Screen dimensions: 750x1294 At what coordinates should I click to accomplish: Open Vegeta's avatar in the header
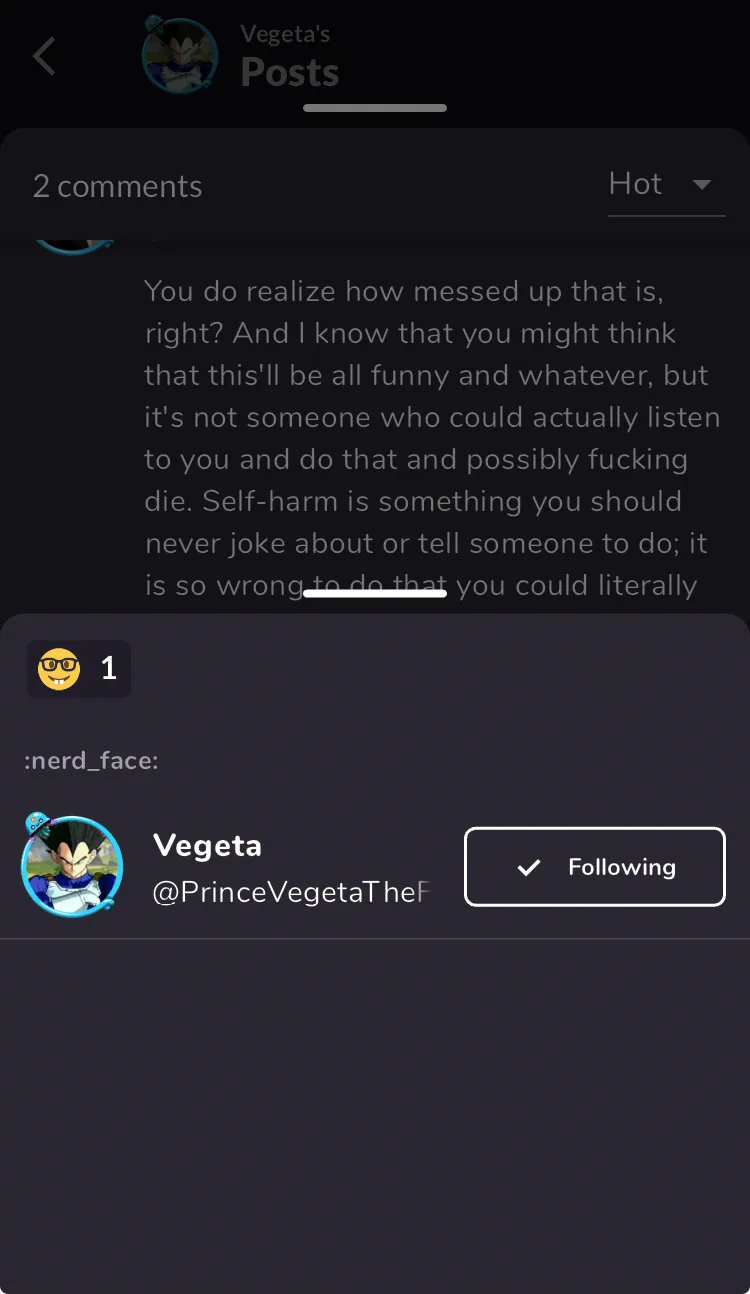(180, 57)
